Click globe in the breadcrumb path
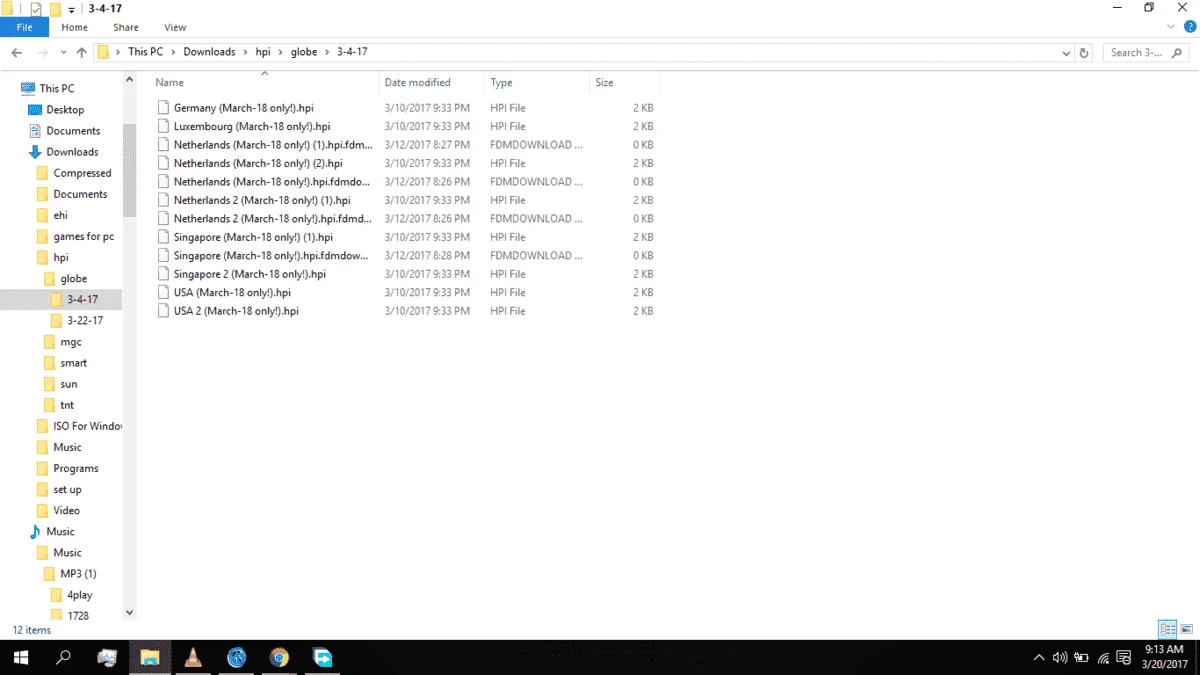This screenshot has height=675, width=1200. [x=304, y=52]
